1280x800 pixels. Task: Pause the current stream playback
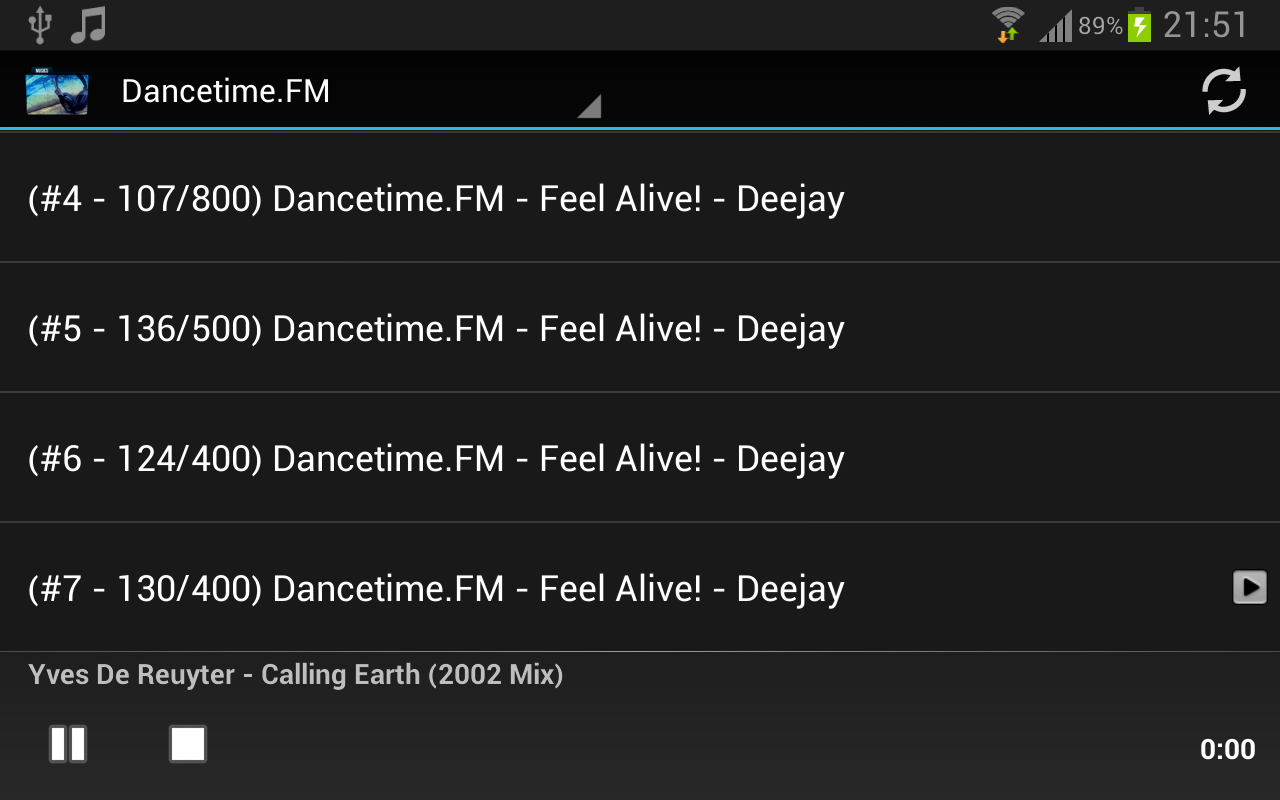click(x=68, y=744)
